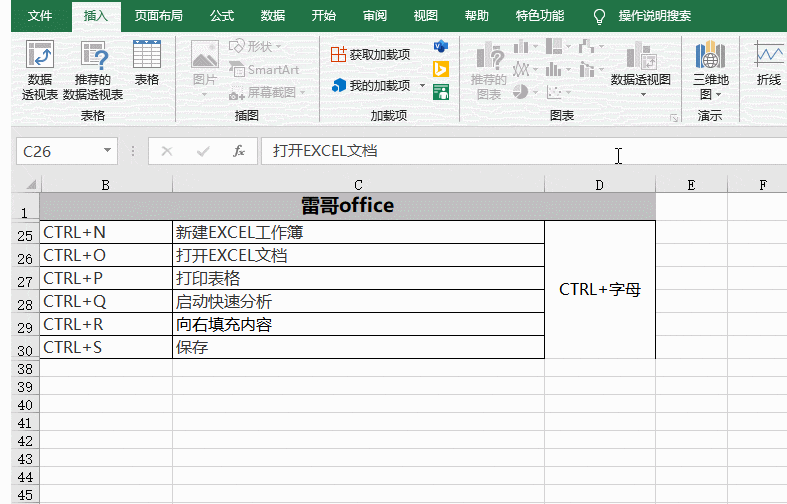
Task: Click the select-all corner triangle
Action: coord(31,184)
